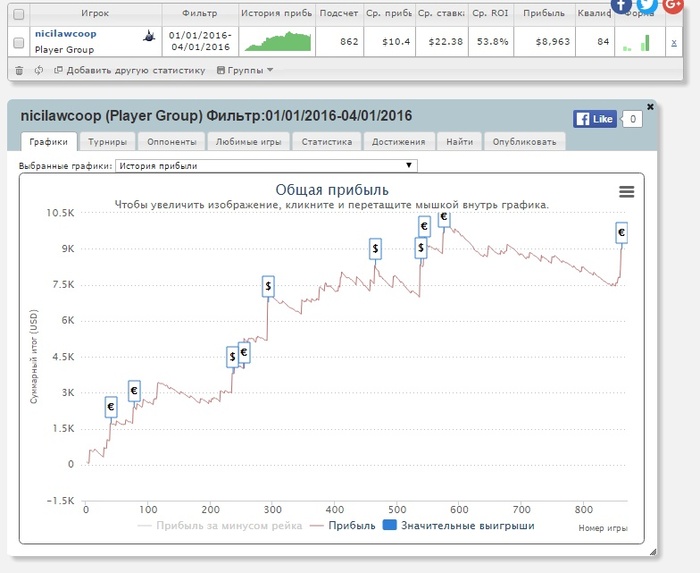The height and width of the screenshot is (573, 700).
Task: Open the 'Оппоненты' tab
Action: [x=171, y=142]
